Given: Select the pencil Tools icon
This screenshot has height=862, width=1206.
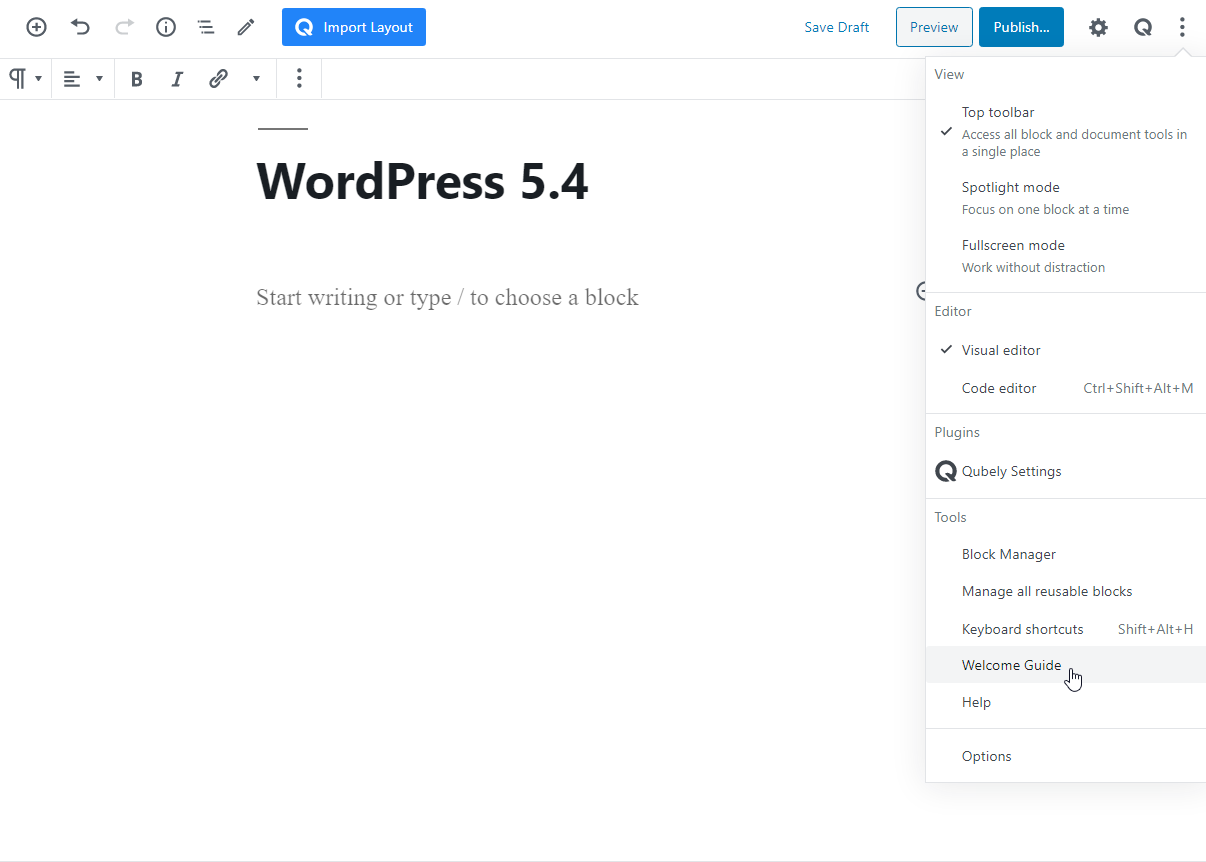Looking at the screenshot, I should pyautogui.click(x=246, y=27).
